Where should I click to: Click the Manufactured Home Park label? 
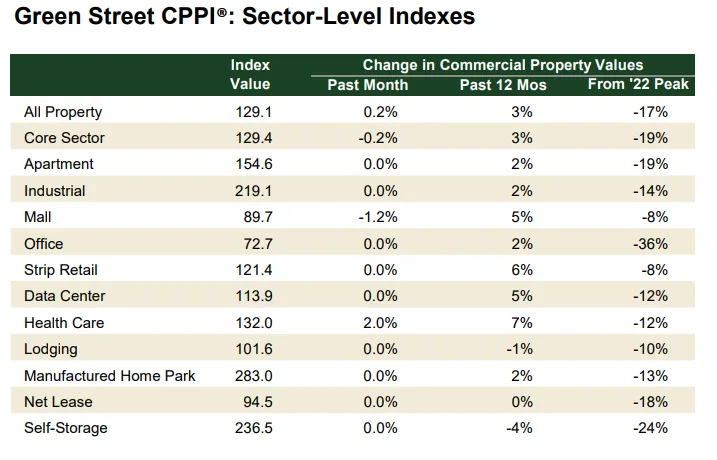click(x=109, y=376)
